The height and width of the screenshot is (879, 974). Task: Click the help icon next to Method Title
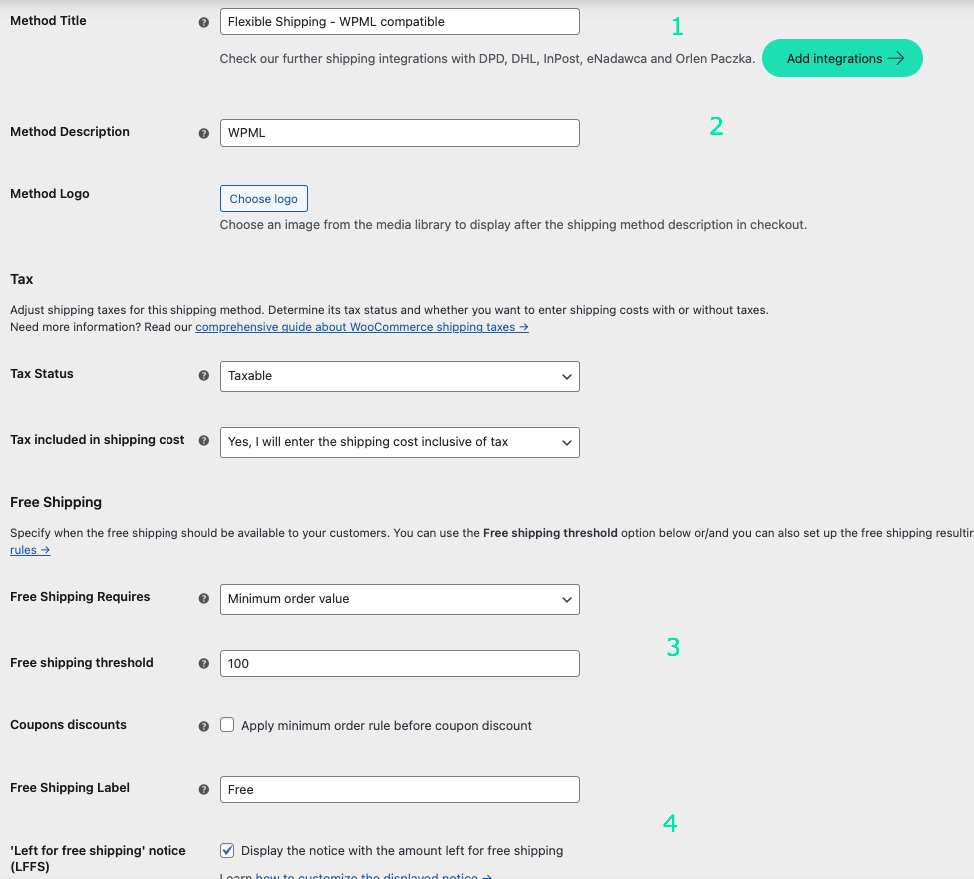(203, 21)
